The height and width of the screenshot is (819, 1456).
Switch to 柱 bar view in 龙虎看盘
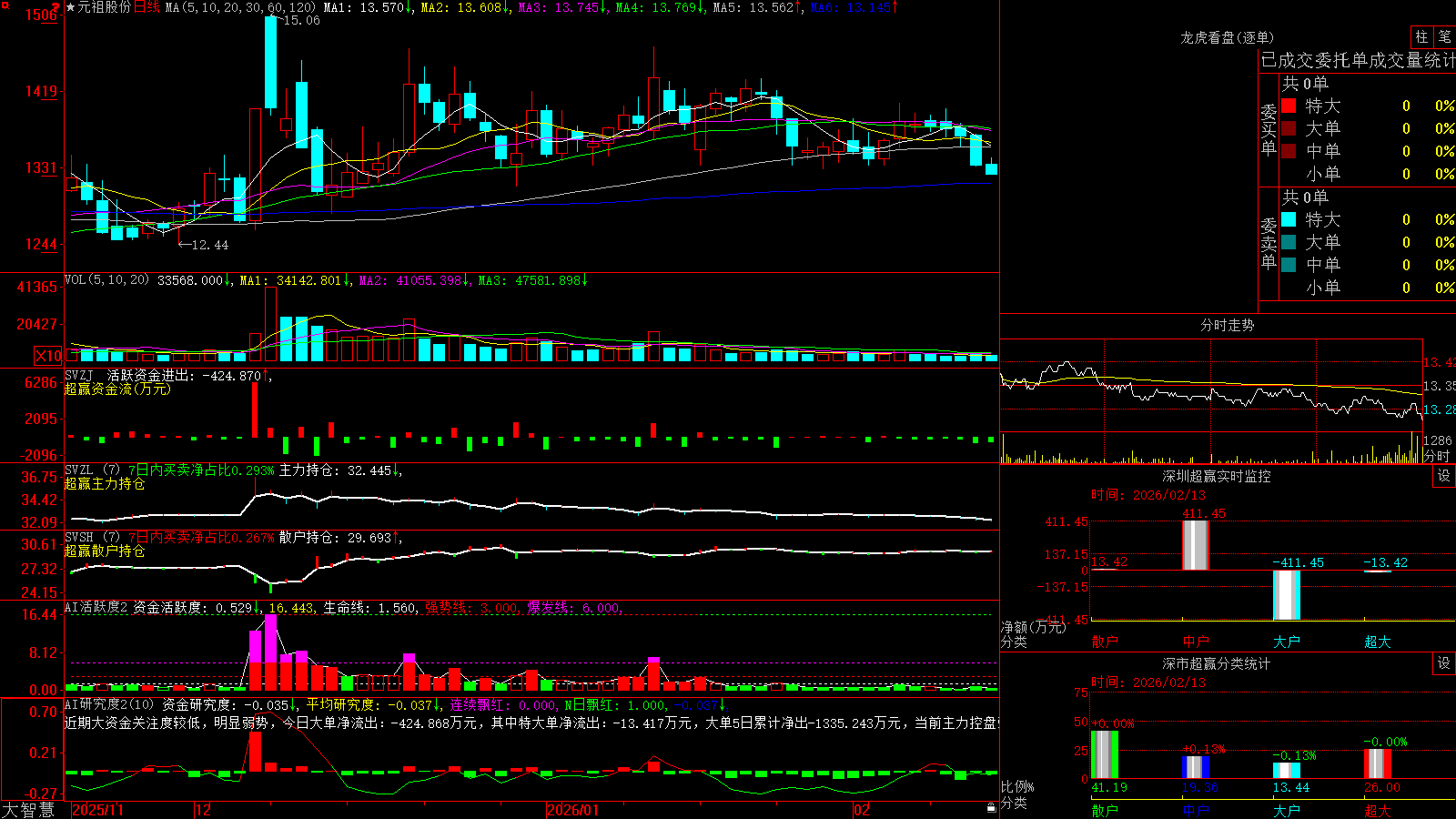(x=1421, y=36)
